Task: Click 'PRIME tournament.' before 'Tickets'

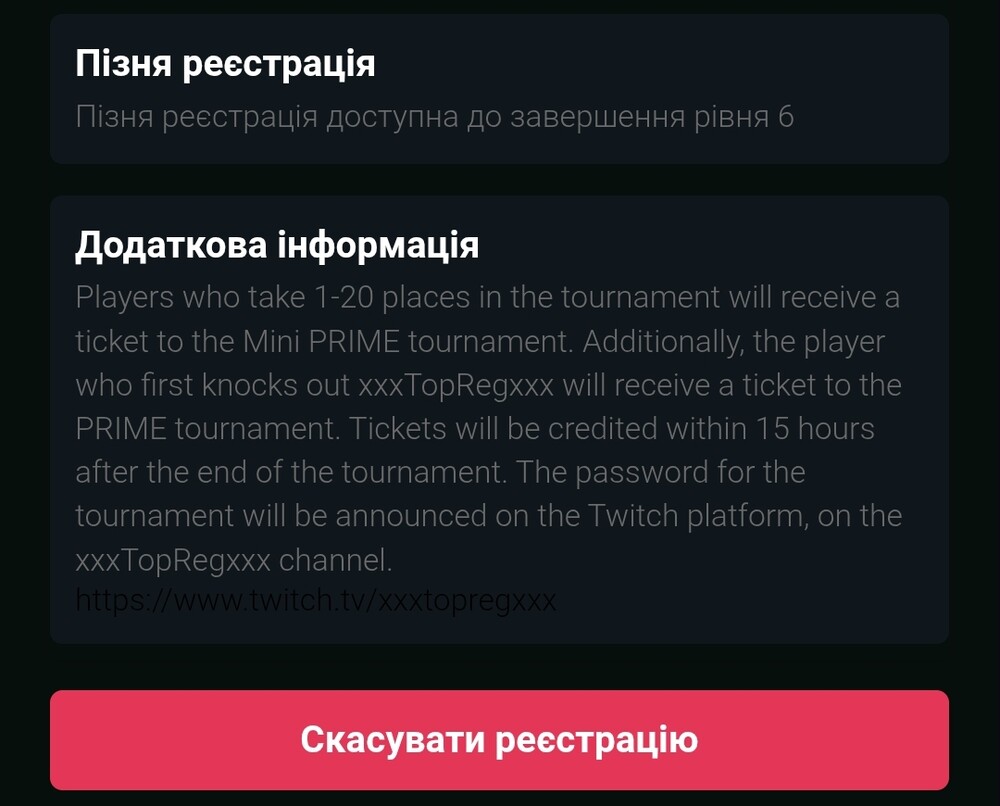Action: 207,429
